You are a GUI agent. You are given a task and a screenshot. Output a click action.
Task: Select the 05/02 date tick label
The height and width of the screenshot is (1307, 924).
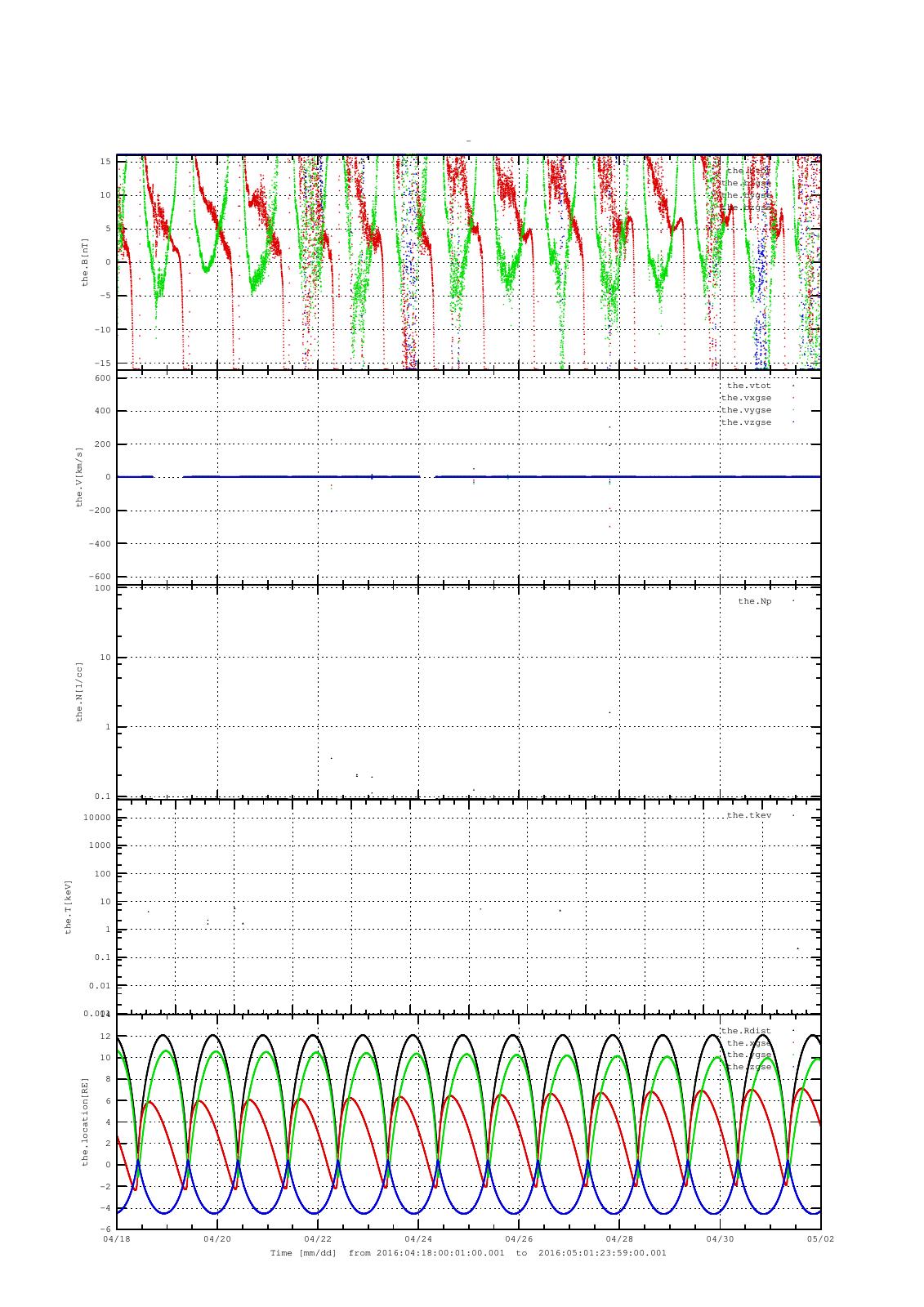820,1238
